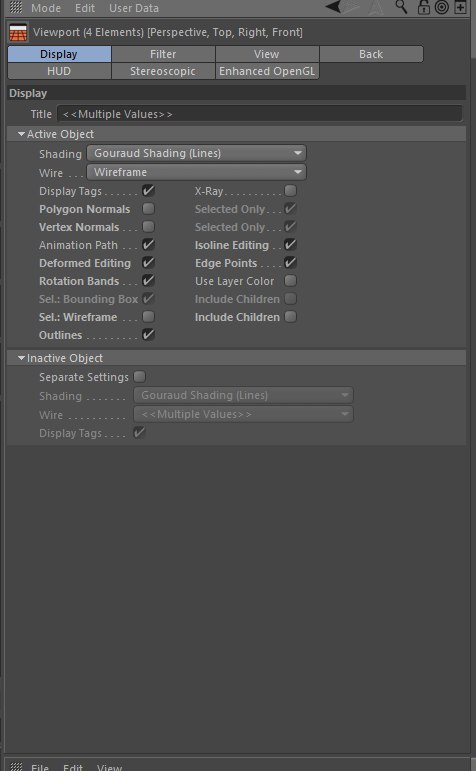Open the Active Object Shading dropdown
This screenshot has height=771, width=476.
[196, 153]
